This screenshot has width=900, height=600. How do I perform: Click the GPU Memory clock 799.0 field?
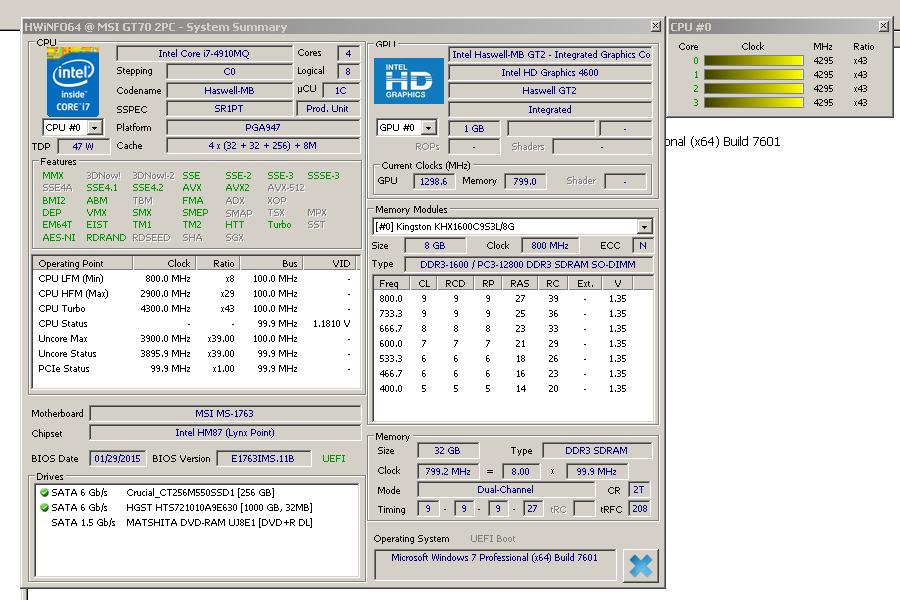point(525,181)
